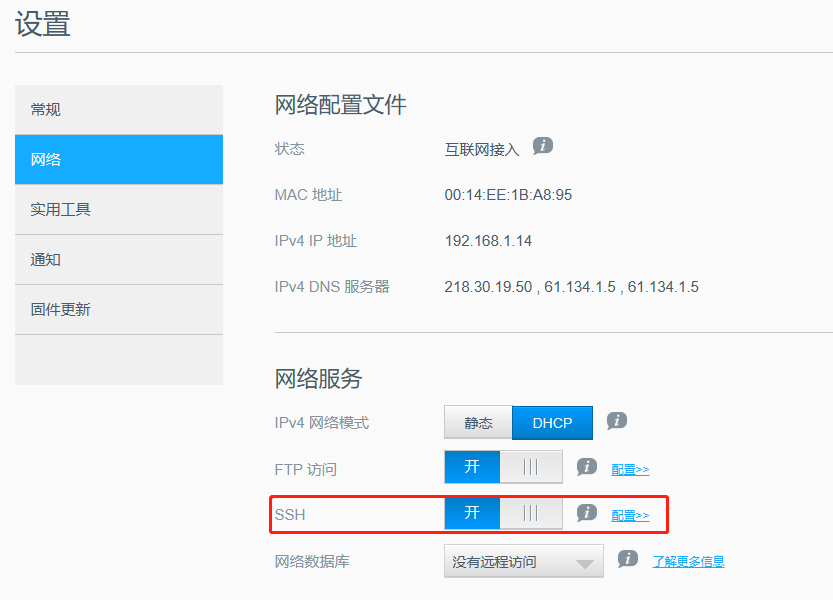Toggle the FTP 访问 switch
833x600 pixels.
click(x=503, y=468)
